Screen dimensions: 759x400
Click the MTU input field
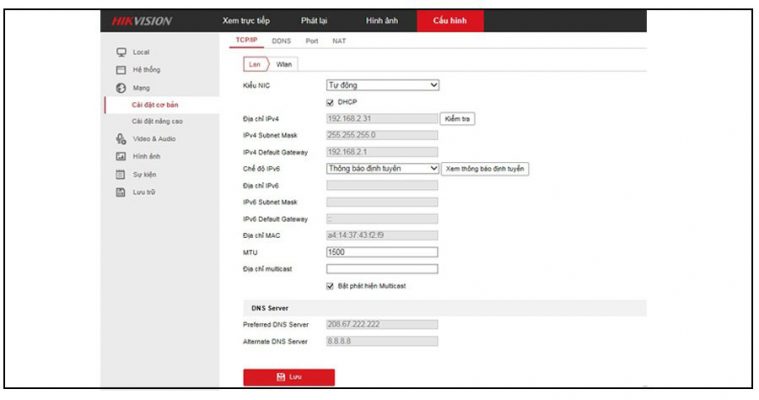382,252
